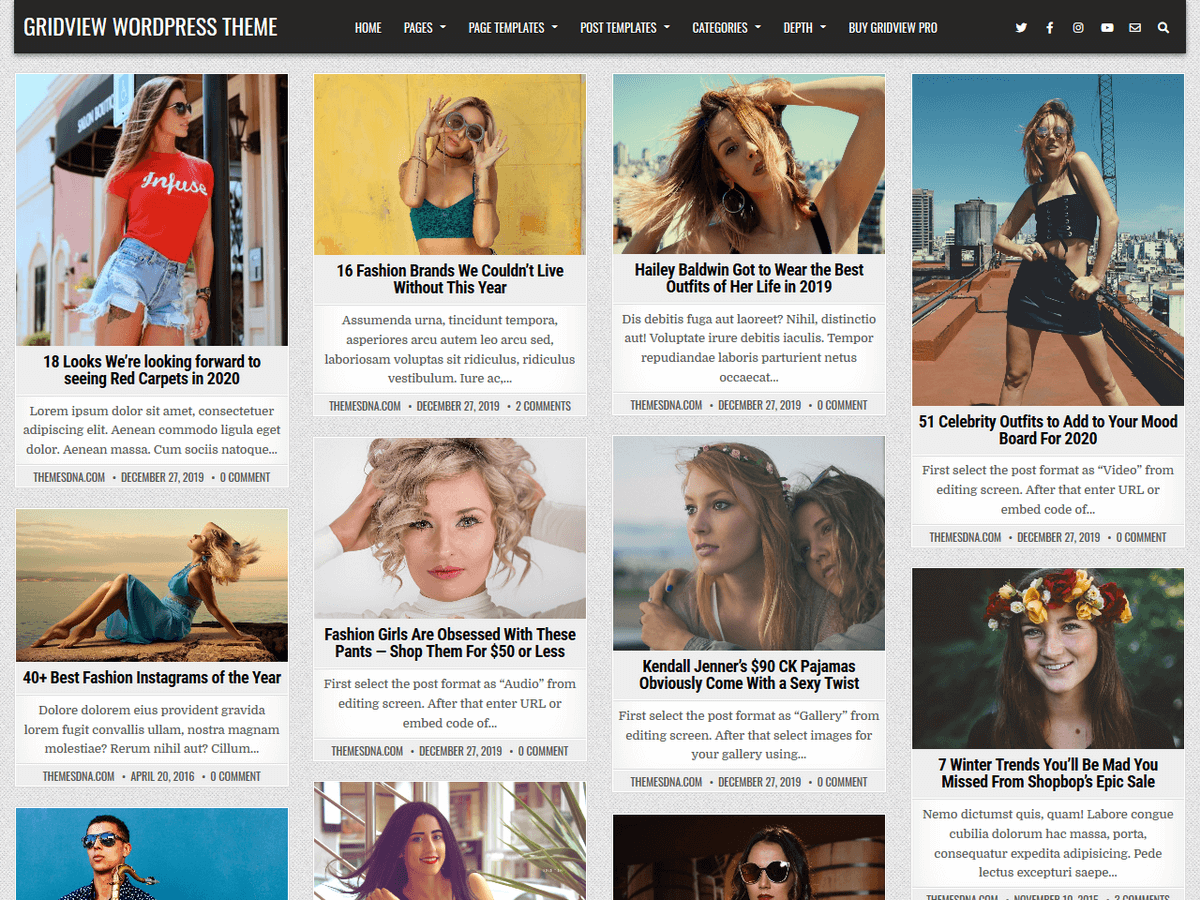
Task: Click the Facebook icon in the header
Action: point(1050,27)
